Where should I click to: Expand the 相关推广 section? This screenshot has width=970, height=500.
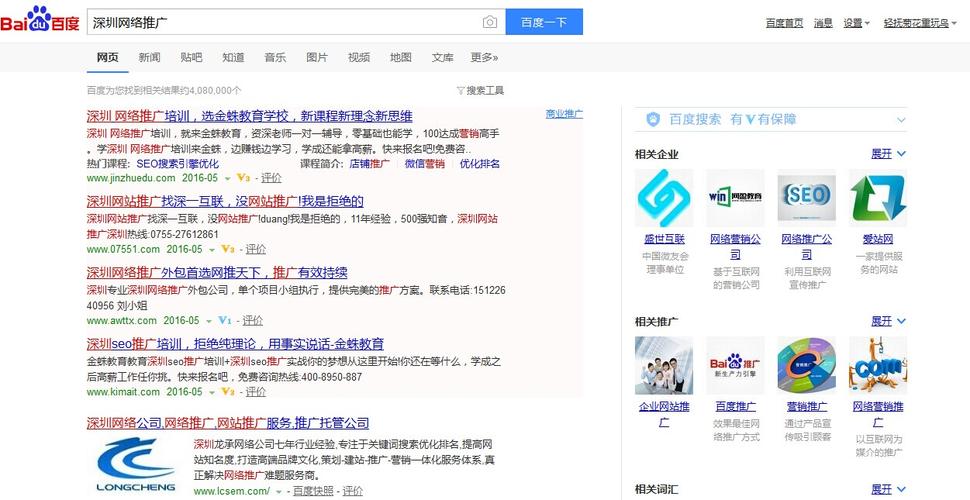(888, 321)
